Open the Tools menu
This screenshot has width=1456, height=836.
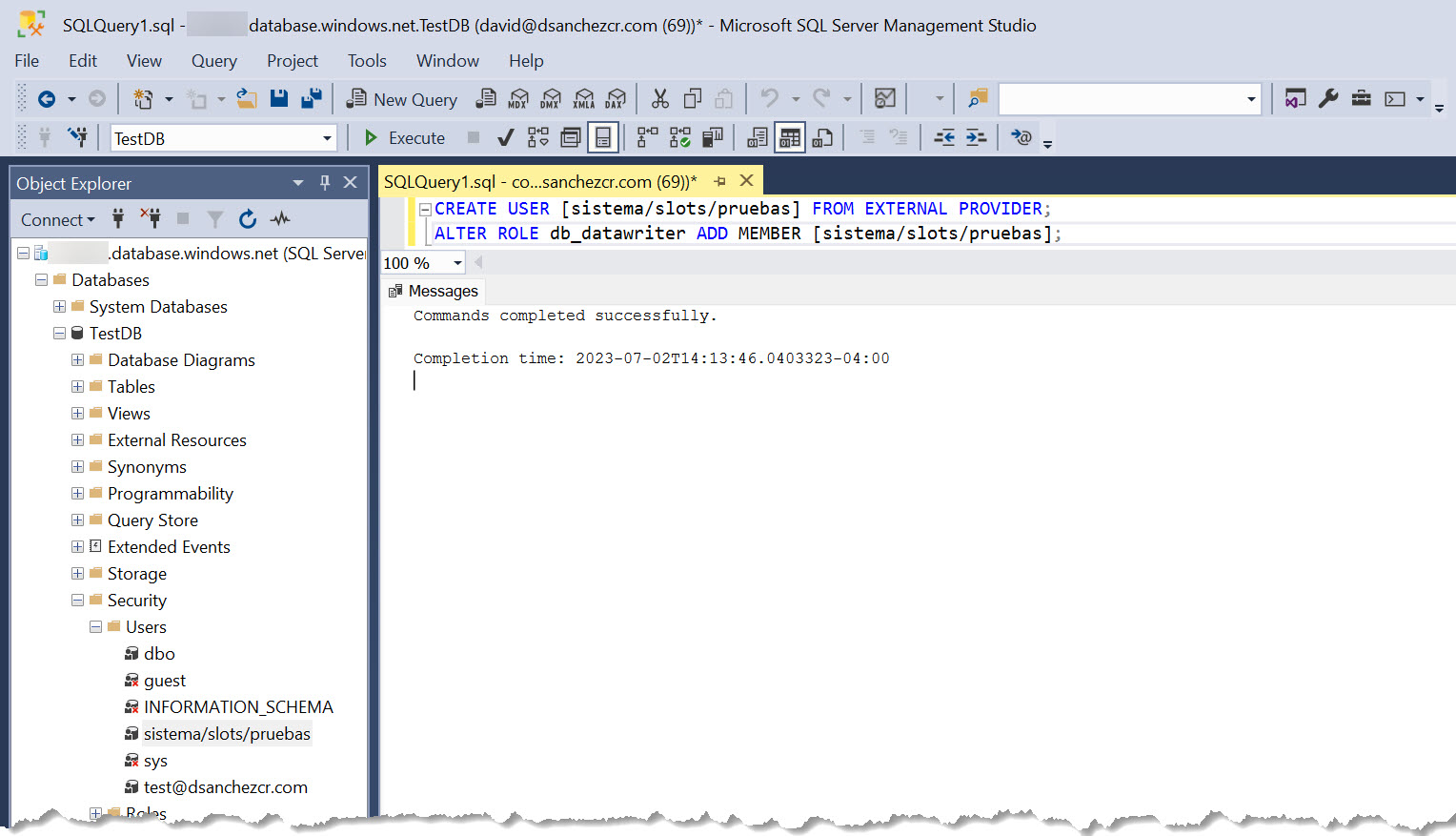click(367, 61)
